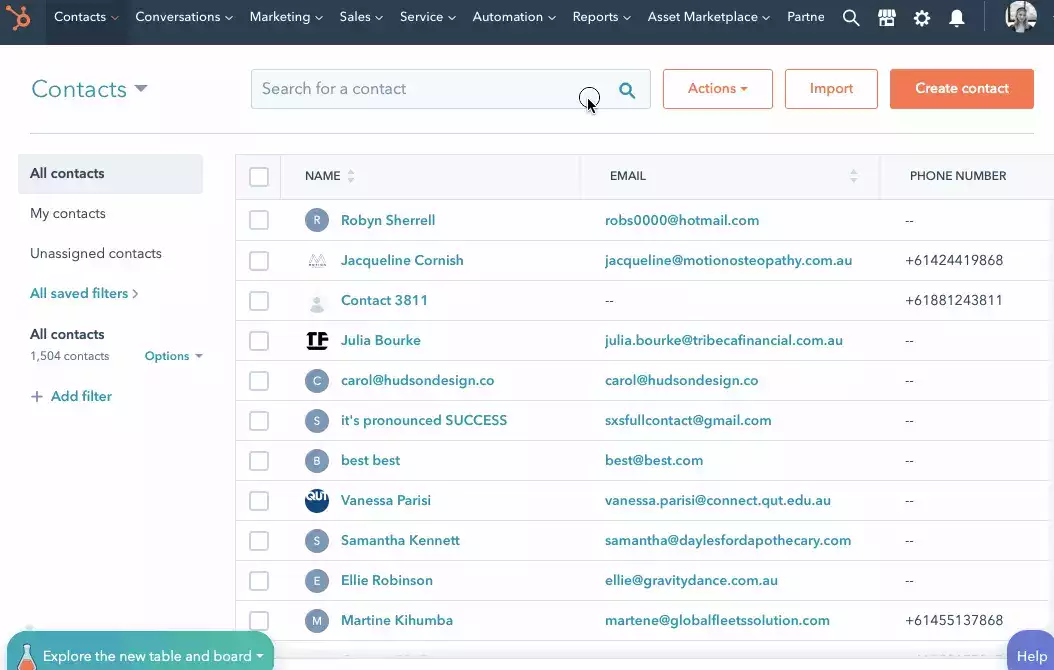Image resolution: width=1054 pixels, height=670 pixels.
Task: Select the Robyn Sherrell row checkbox
Action: click(259, 221)
